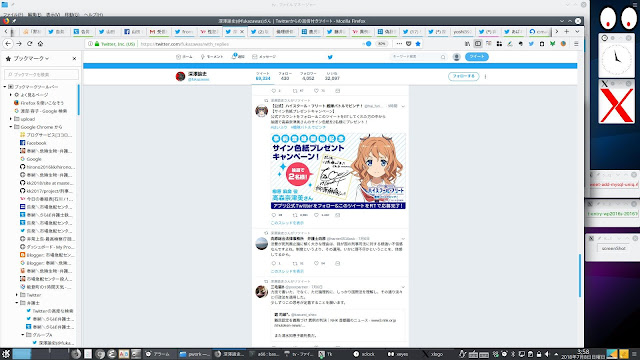The width and height of the screenshot is (640, 360).
Task: Click the bookmark search input field
Action: pyautogui.click(x=41, y=74)
